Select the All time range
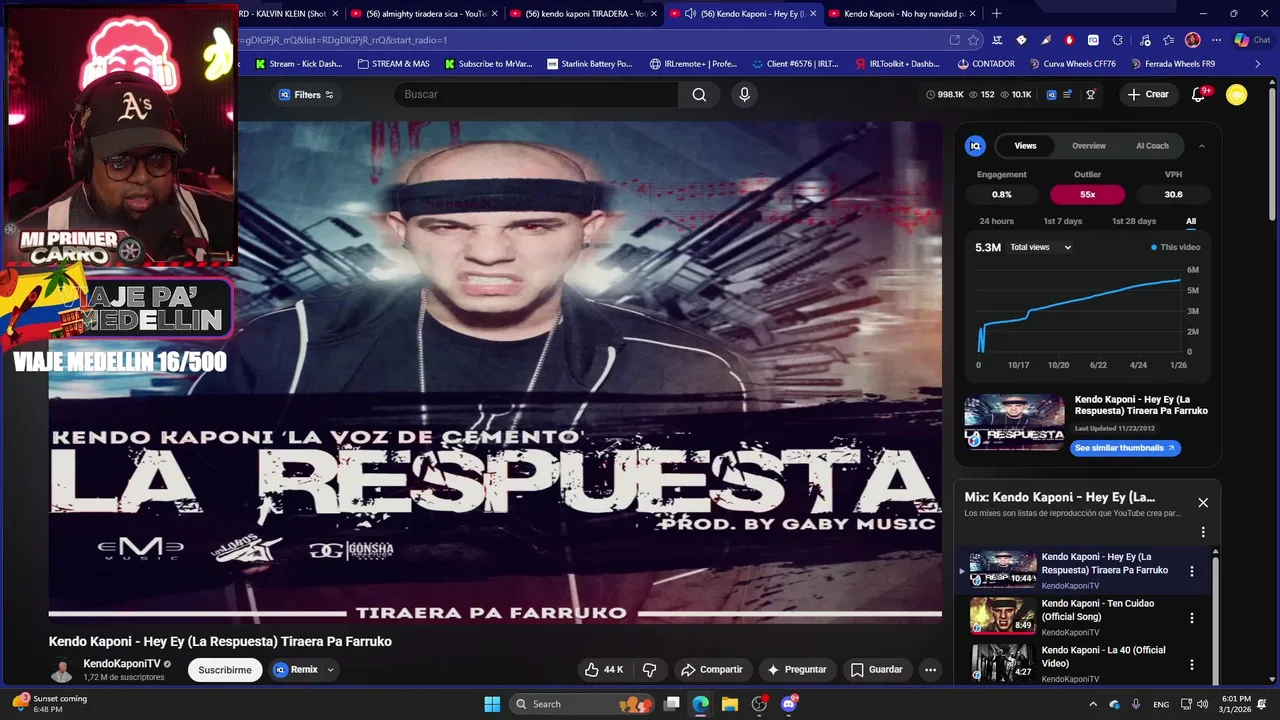This screenshot has height=720, width=1280. pyautogui.click(x=1191, y=221)
